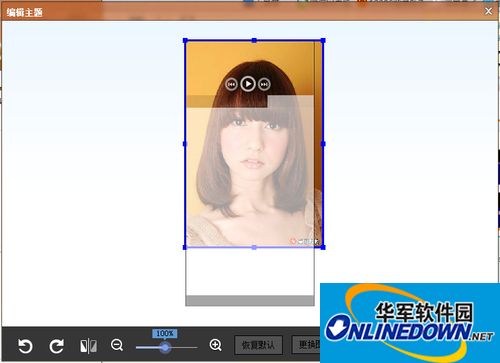The height and width of the screenshot is (363, 500).
Task: Click the partially hidden 更换图 button
Action: pos(306,345)
